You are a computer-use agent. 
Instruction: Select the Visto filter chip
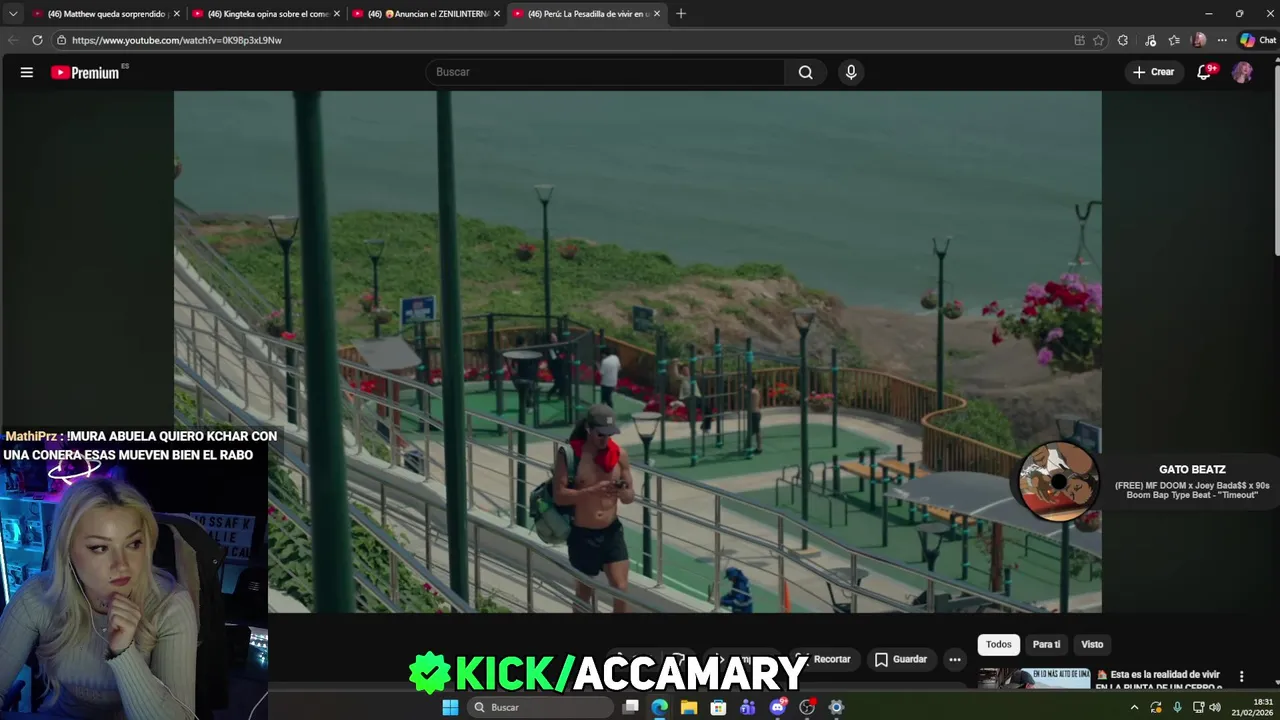click(x=1092, y=644)
